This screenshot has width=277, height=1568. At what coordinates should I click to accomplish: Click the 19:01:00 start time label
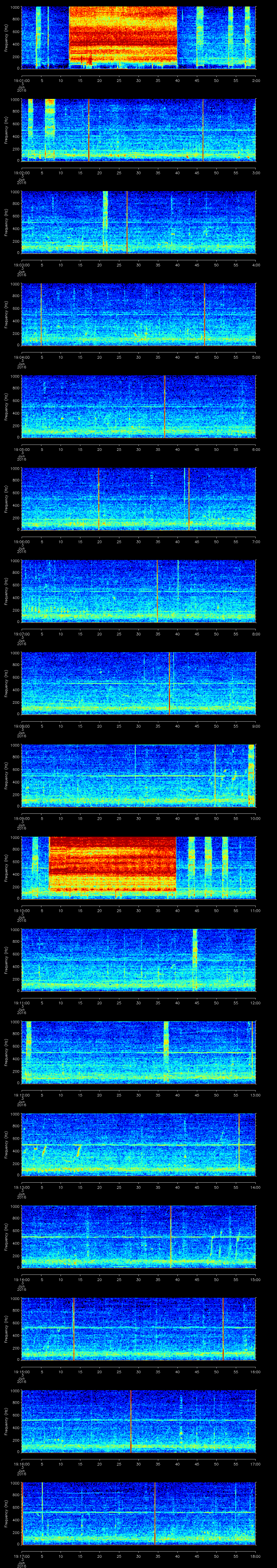pos(21,80)
